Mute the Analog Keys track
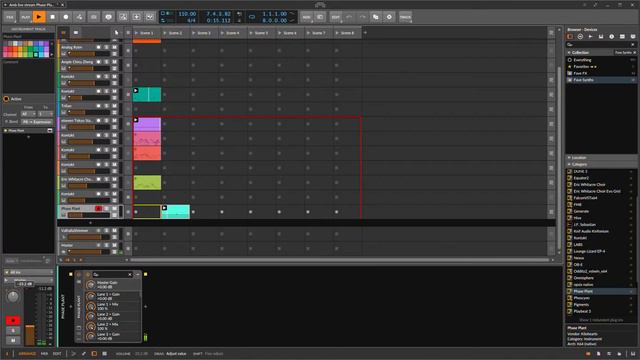 click(x=115, y=47)
